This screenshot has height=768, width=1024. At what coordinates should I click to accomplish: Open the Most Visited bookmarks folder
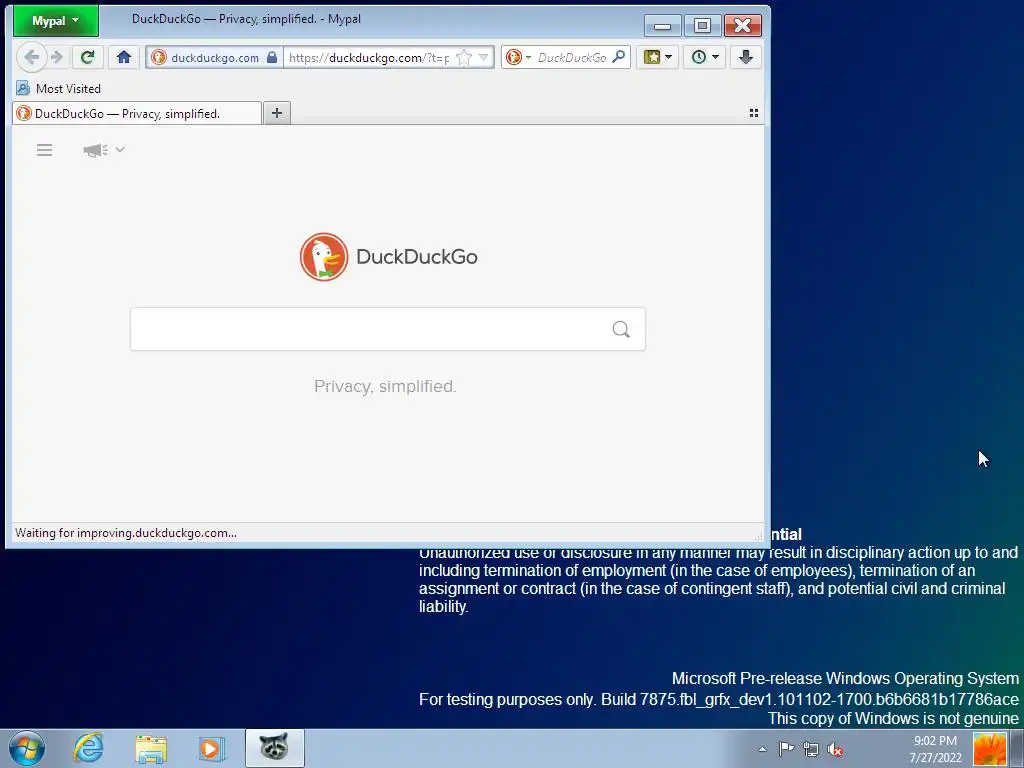click(58, 88)
